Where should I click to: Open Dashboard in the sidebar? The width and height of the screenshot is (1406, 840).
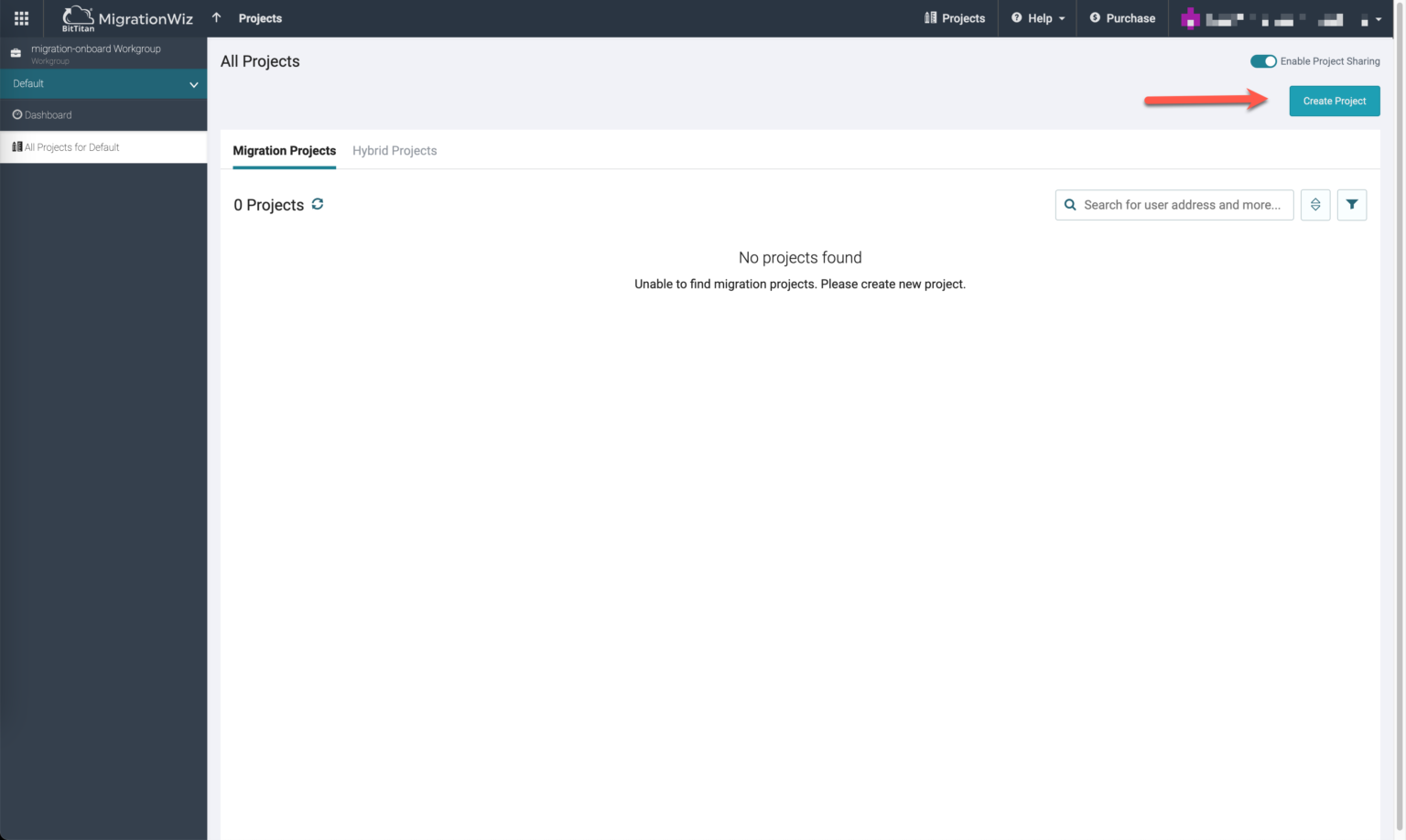point(48,115)
